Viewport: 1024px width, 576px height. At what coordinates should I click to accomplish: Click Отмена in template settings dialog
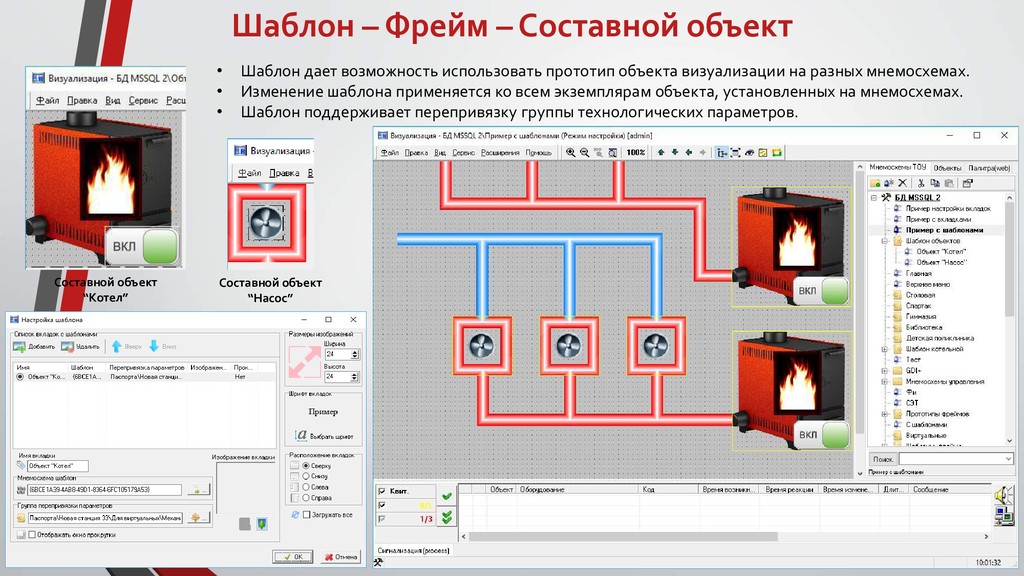pyautogui.click(x=340, y=556)
